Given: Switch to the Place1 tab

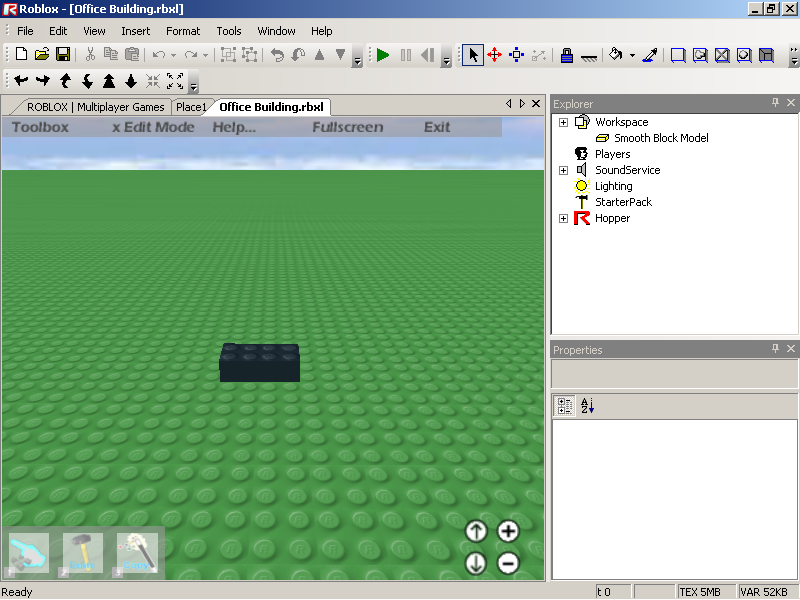Looking at the screenshot, I should point(191,107).
